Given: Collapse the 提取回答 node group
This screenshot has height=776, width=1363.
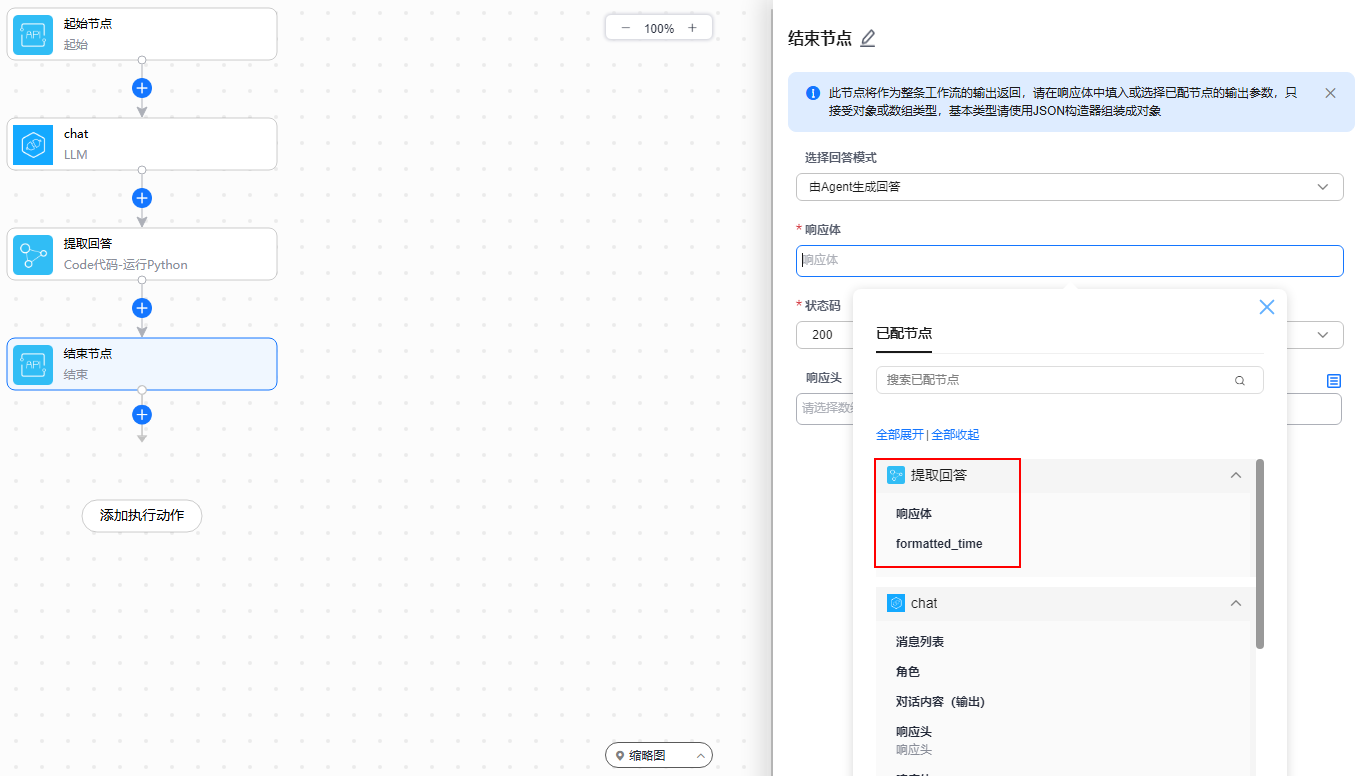Looking at the screenshot, I should click(1236, 476).
